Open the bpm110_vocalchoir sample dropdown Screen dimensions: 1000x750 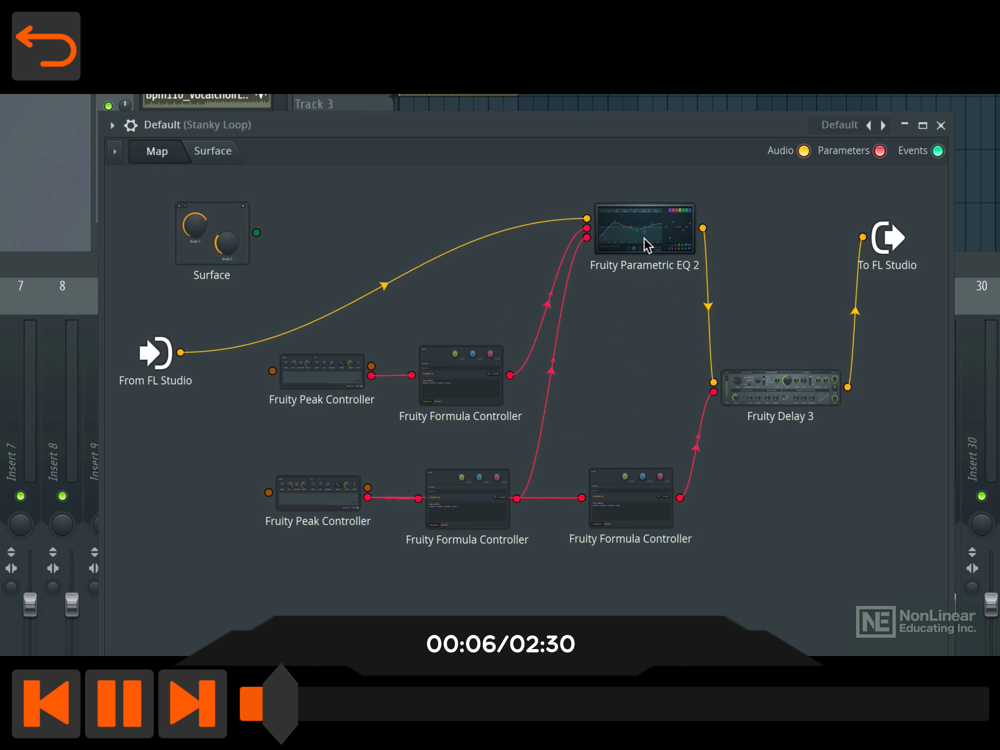tap(261, 98)
